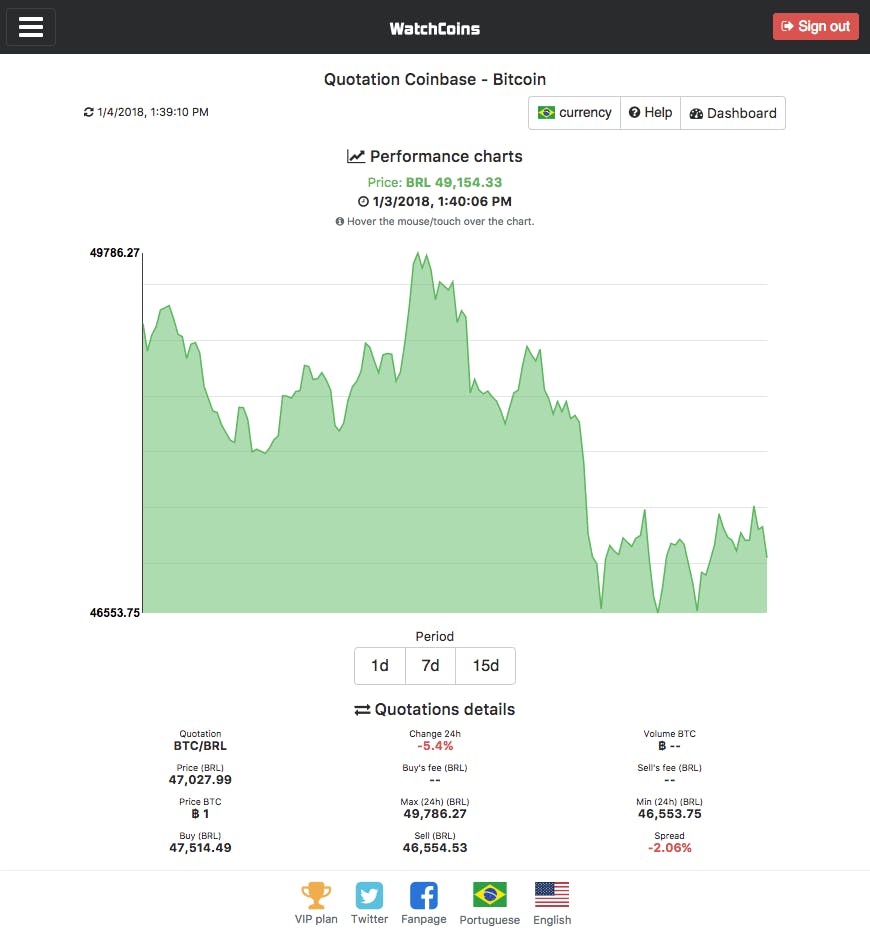
Task: Click the Quotation Coinbase - Bitcoin heading
Action: pos(435,79)
